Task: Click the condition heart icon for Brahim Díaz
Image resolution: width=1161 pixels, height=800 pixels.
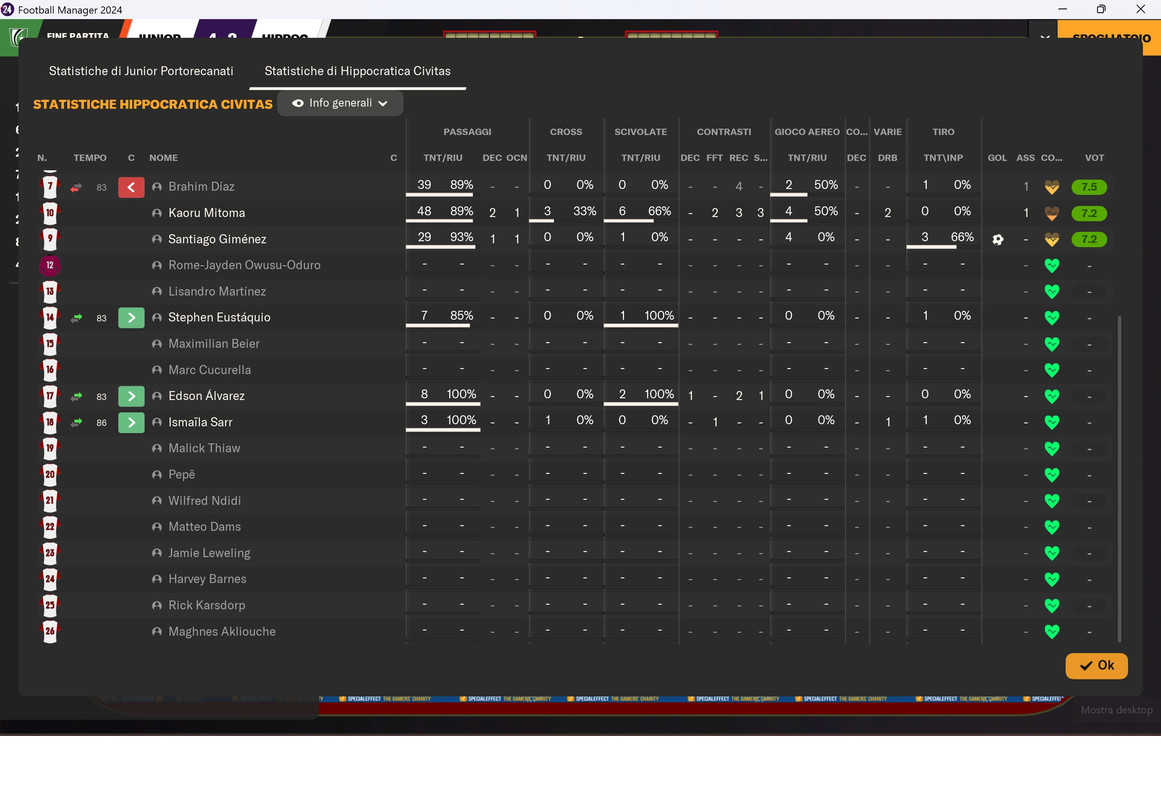Action: (1051, 187)
